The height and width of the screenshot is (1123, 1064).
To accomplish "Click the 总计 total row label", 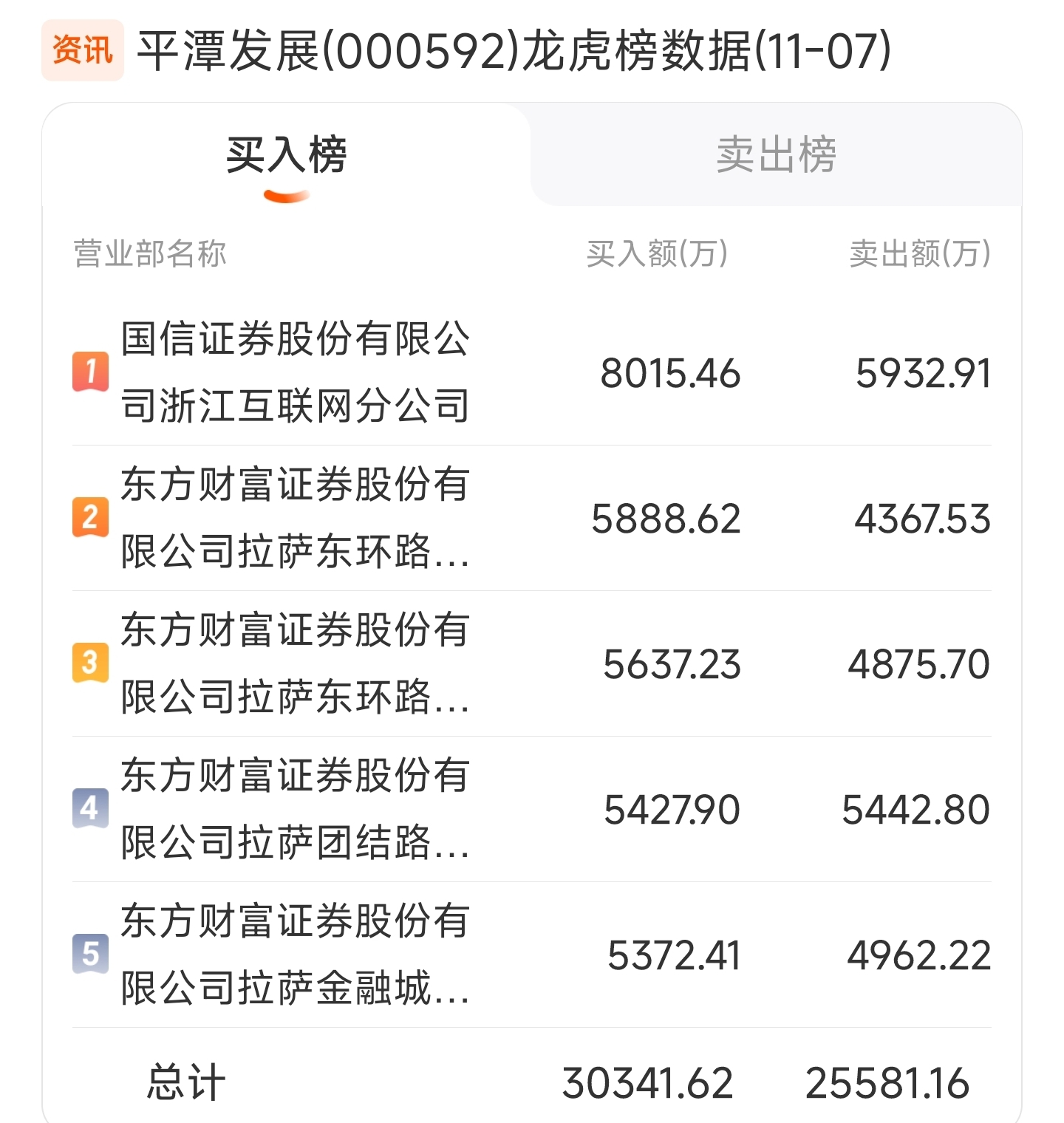I will point(186,1082).
